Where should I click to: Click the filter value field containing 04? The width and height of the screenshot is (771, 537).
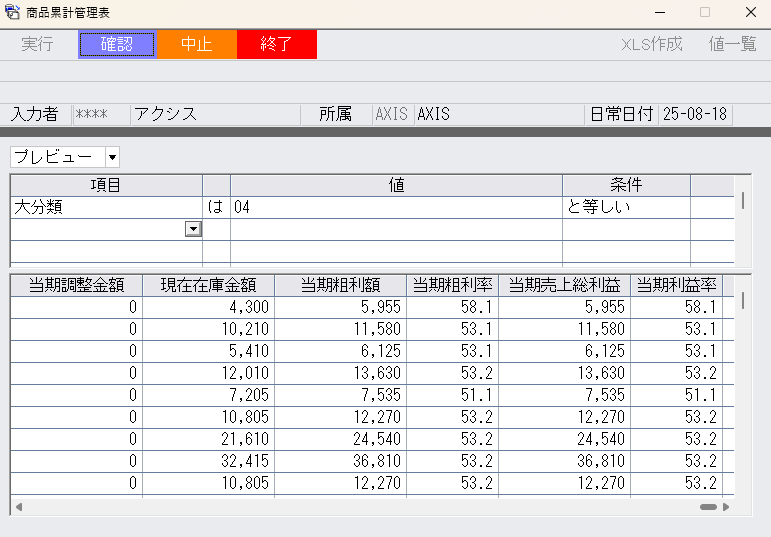[396, 208]
